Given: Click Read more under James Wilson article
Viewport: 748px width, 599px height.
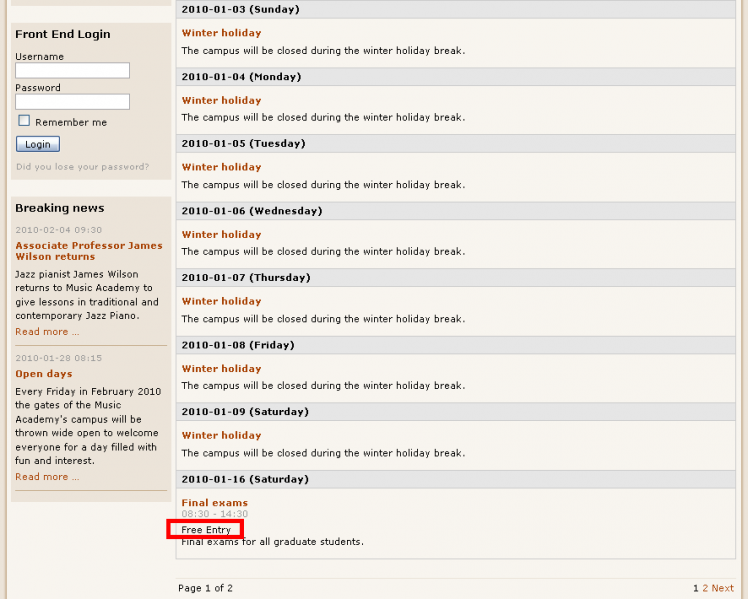Looking at the screenshot, I should pyautogui.click(x=46, y=332).
